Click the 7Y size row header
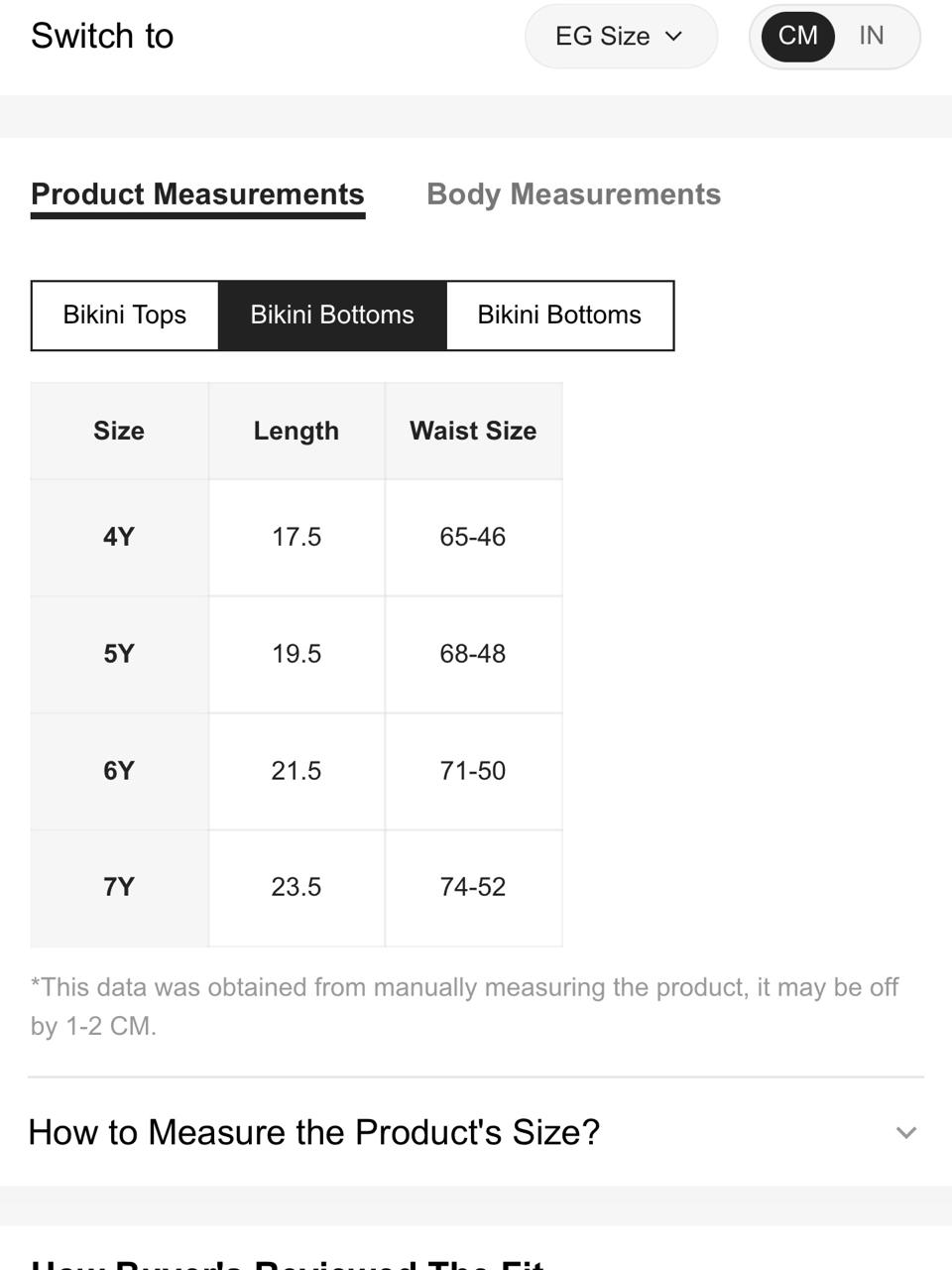Viewport: 952px width, 1270px height. (119, 887)
